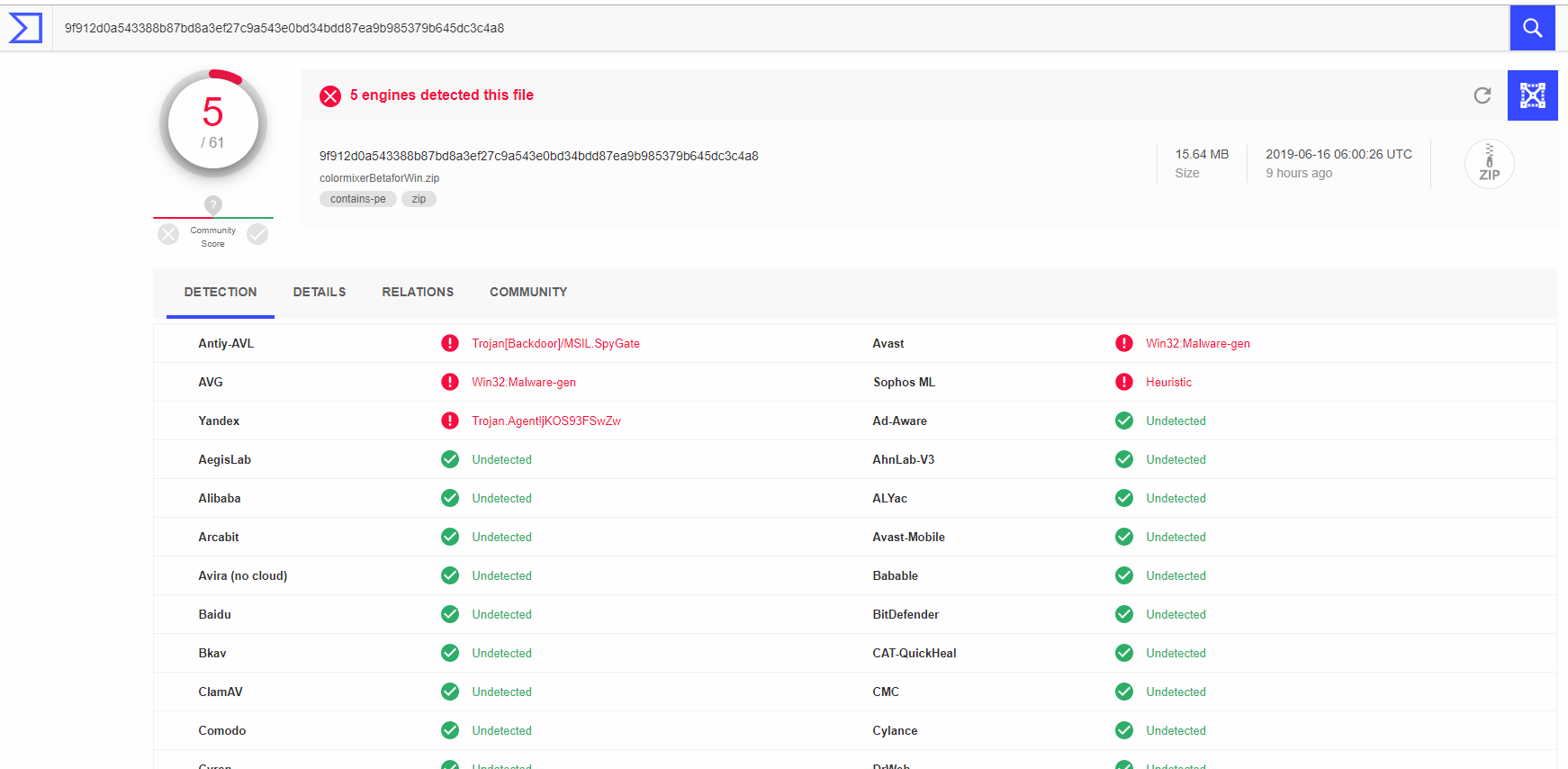Click the zip tag chip
This screenshot has width=1568, height=769.
tap(419, 199)
